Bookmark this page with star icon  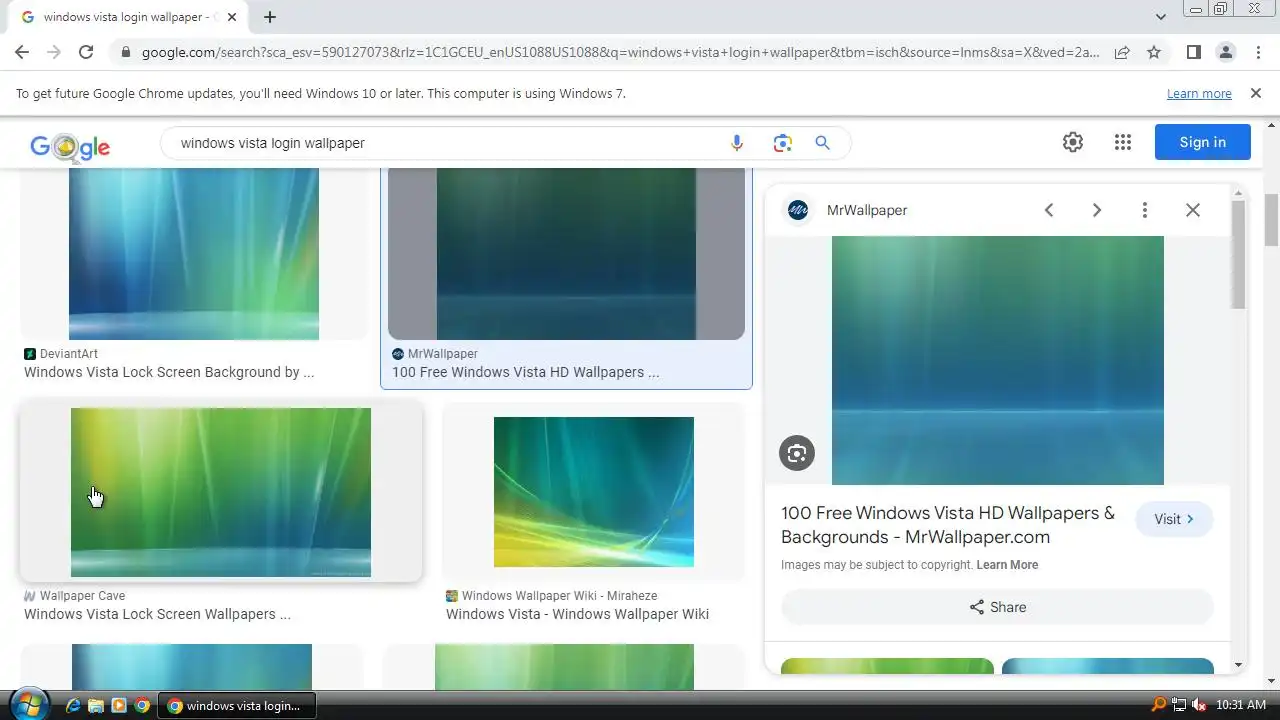coord(1154,53)
